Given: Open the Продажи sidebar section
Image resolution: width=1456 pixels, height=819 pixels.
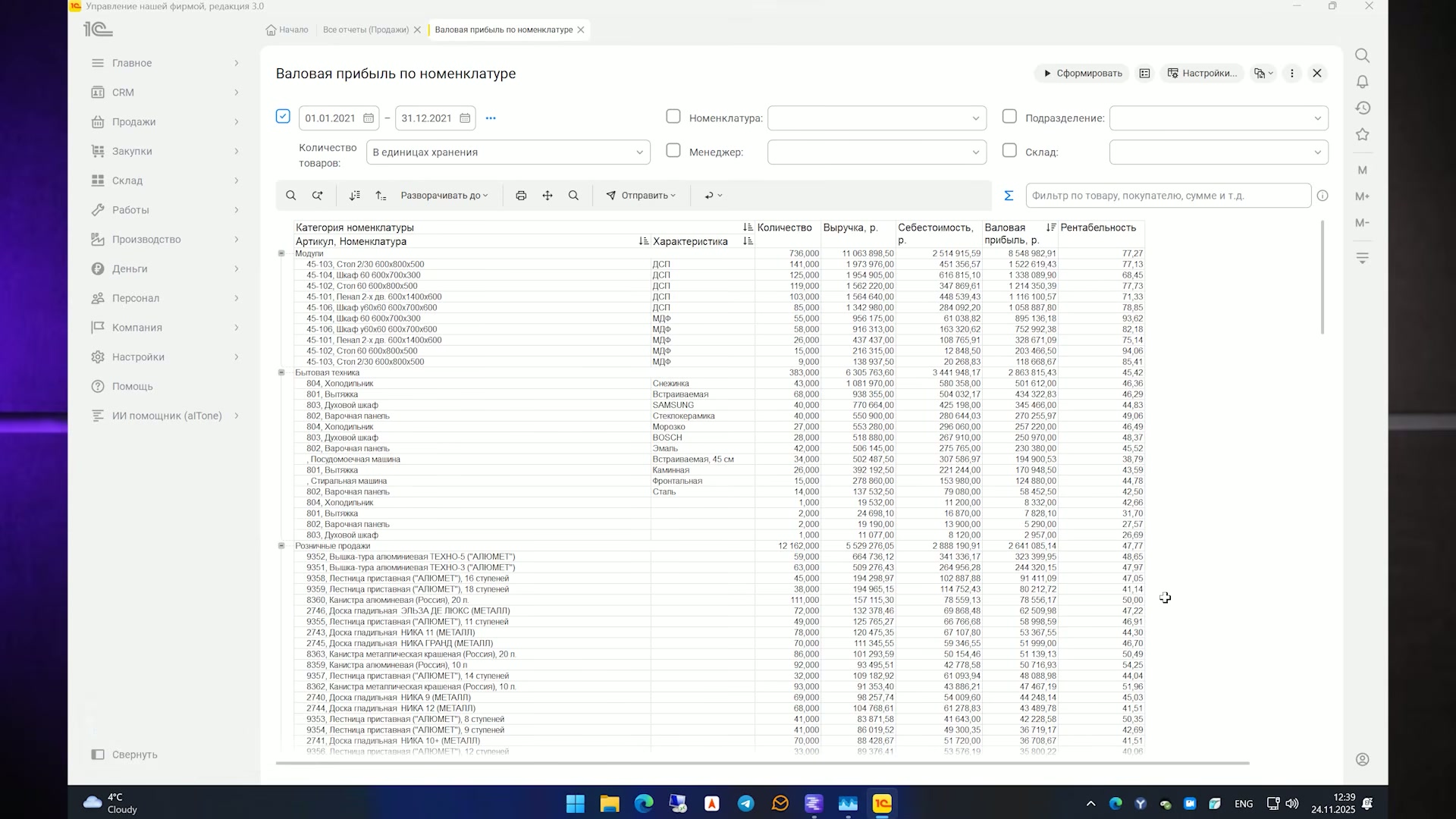Looking at the screenshot, I should [x=165, y=122].
